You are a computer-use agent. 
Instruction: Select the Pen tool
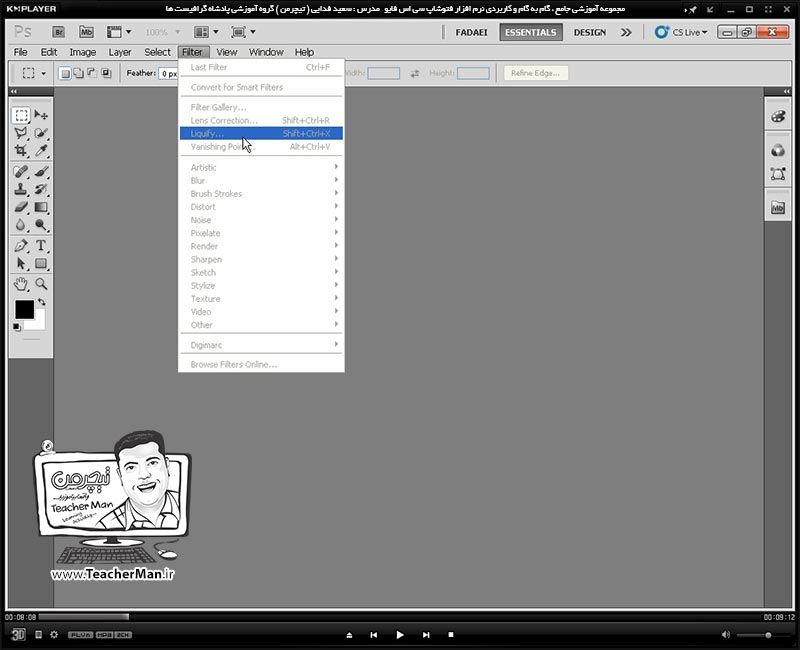(21, 245)
